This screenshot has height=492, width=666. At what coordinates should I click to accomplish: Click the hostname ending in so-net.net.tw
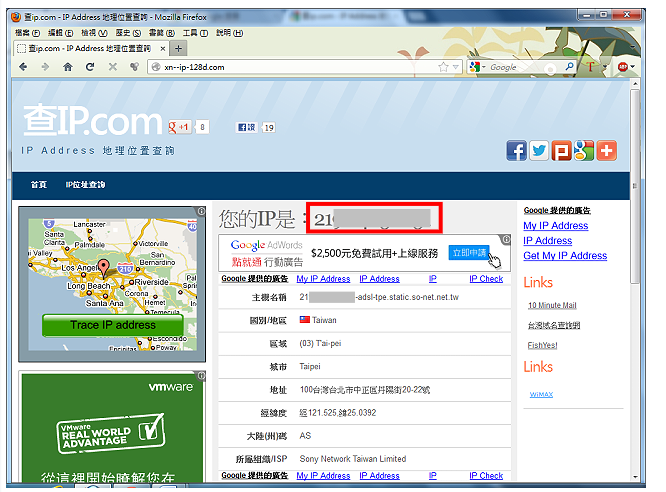click(x=379, y=297)
